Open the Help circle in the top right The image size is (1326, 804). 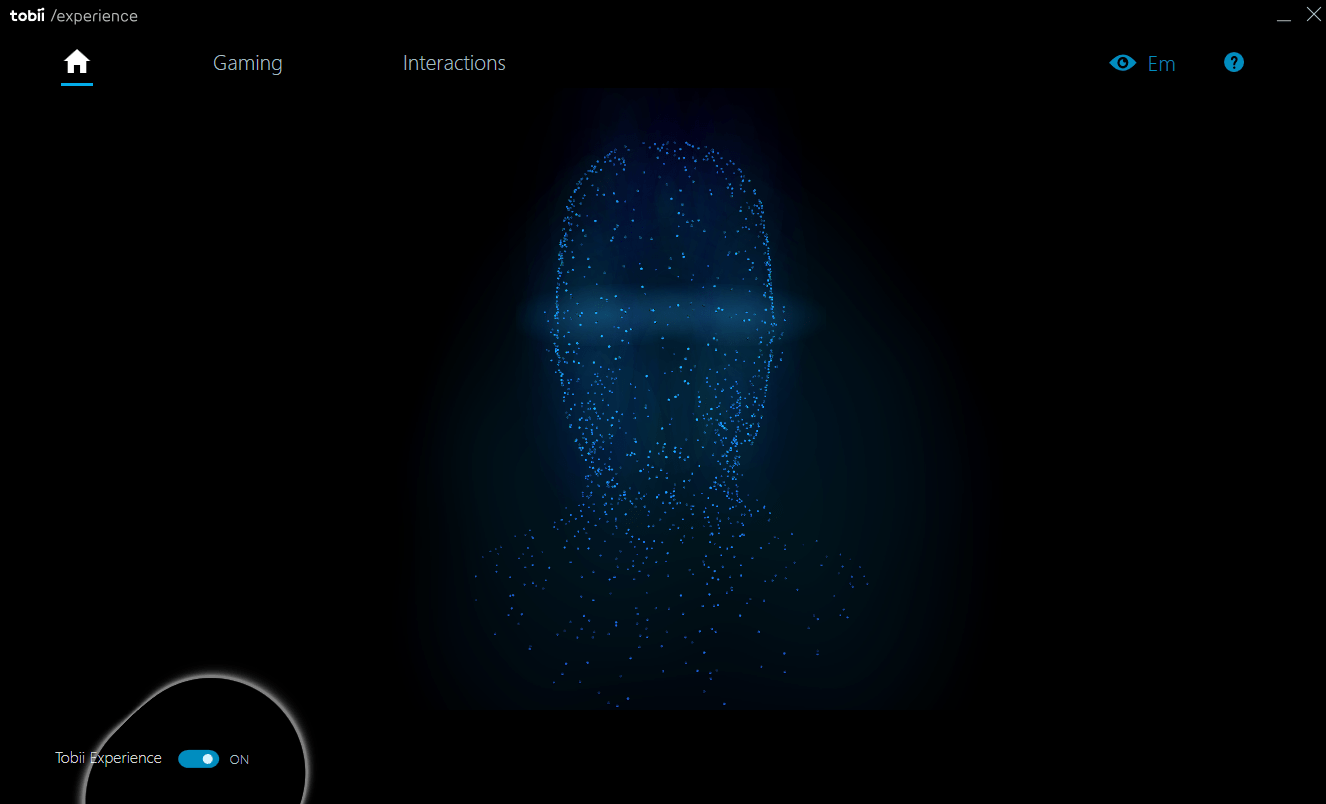pos(1233,62)
